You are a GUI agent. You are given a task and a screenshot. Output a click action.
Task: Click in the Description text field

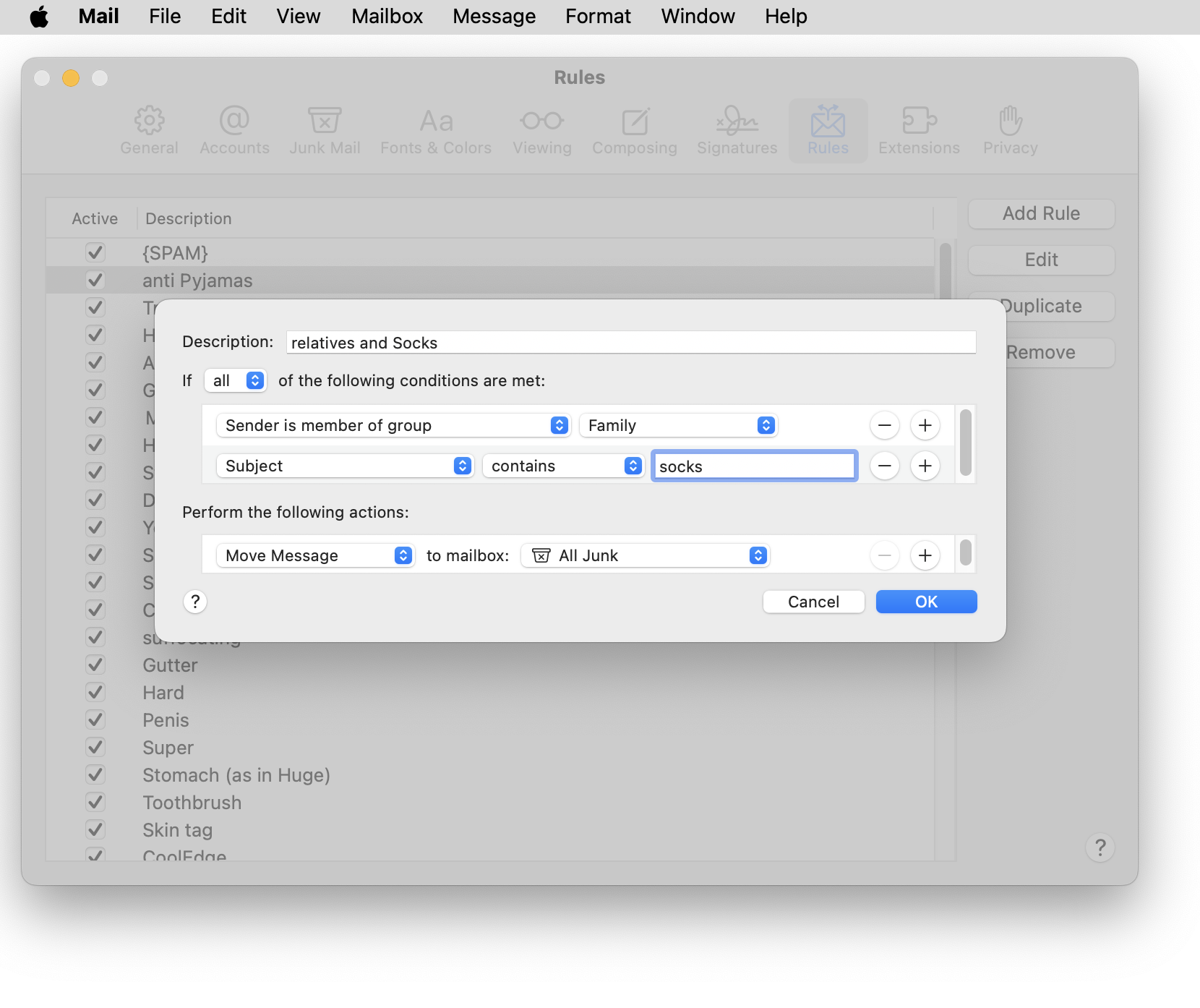pyautogui.click(x=631, y=343)
